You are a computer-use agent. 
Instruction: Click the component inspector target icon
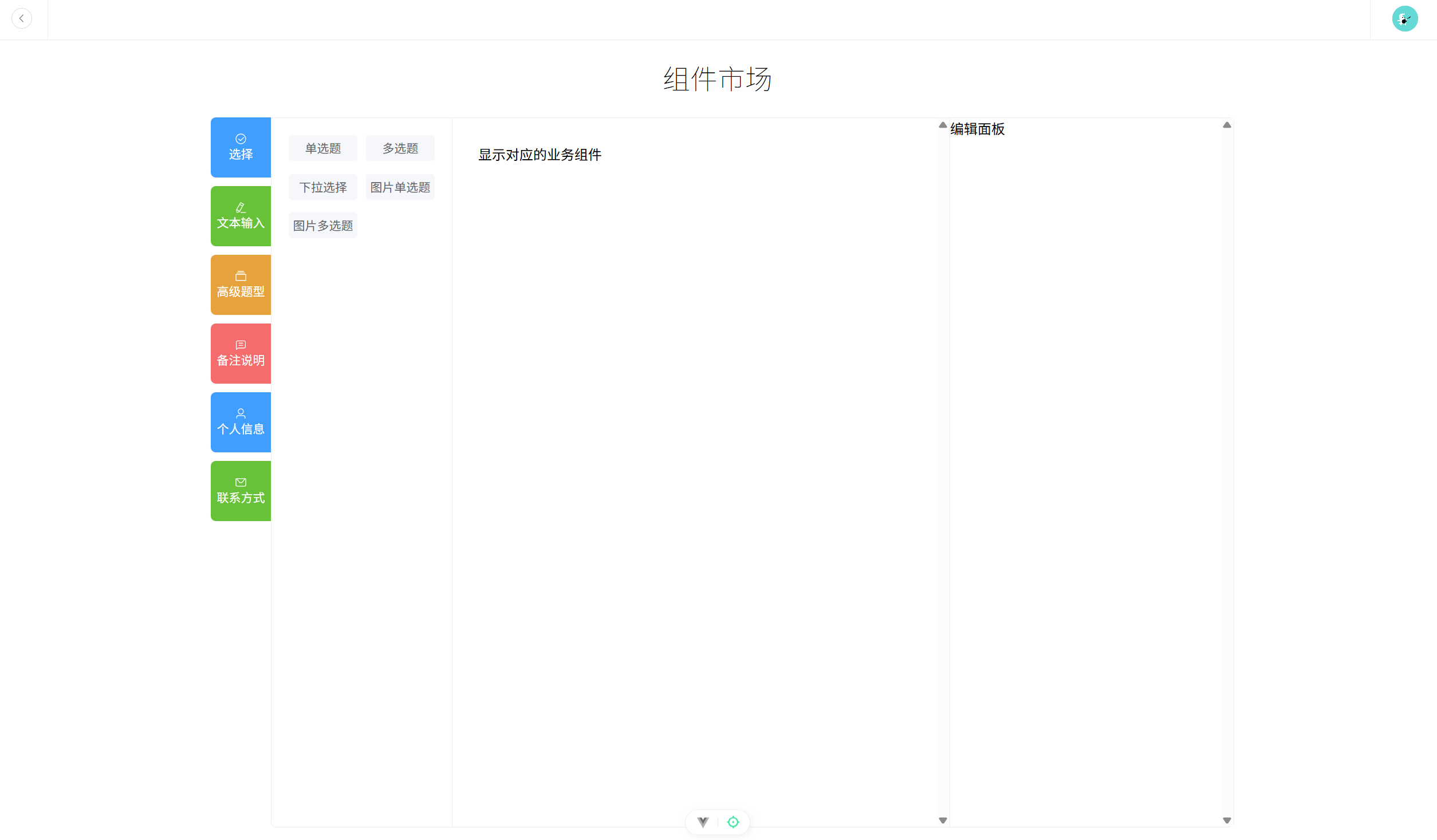[733, 822]
